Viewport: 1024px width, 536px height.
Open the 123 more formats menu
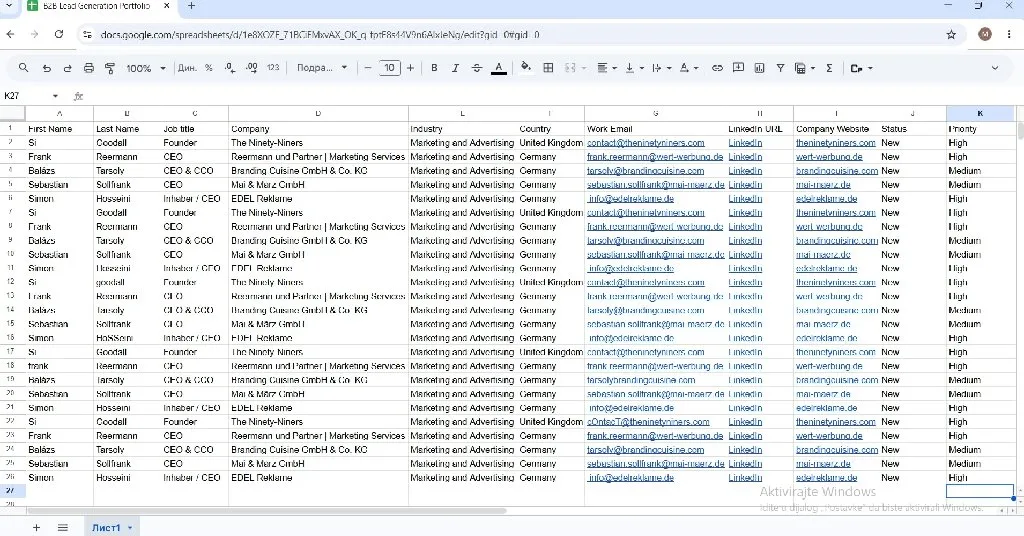(x=273, y=68)
